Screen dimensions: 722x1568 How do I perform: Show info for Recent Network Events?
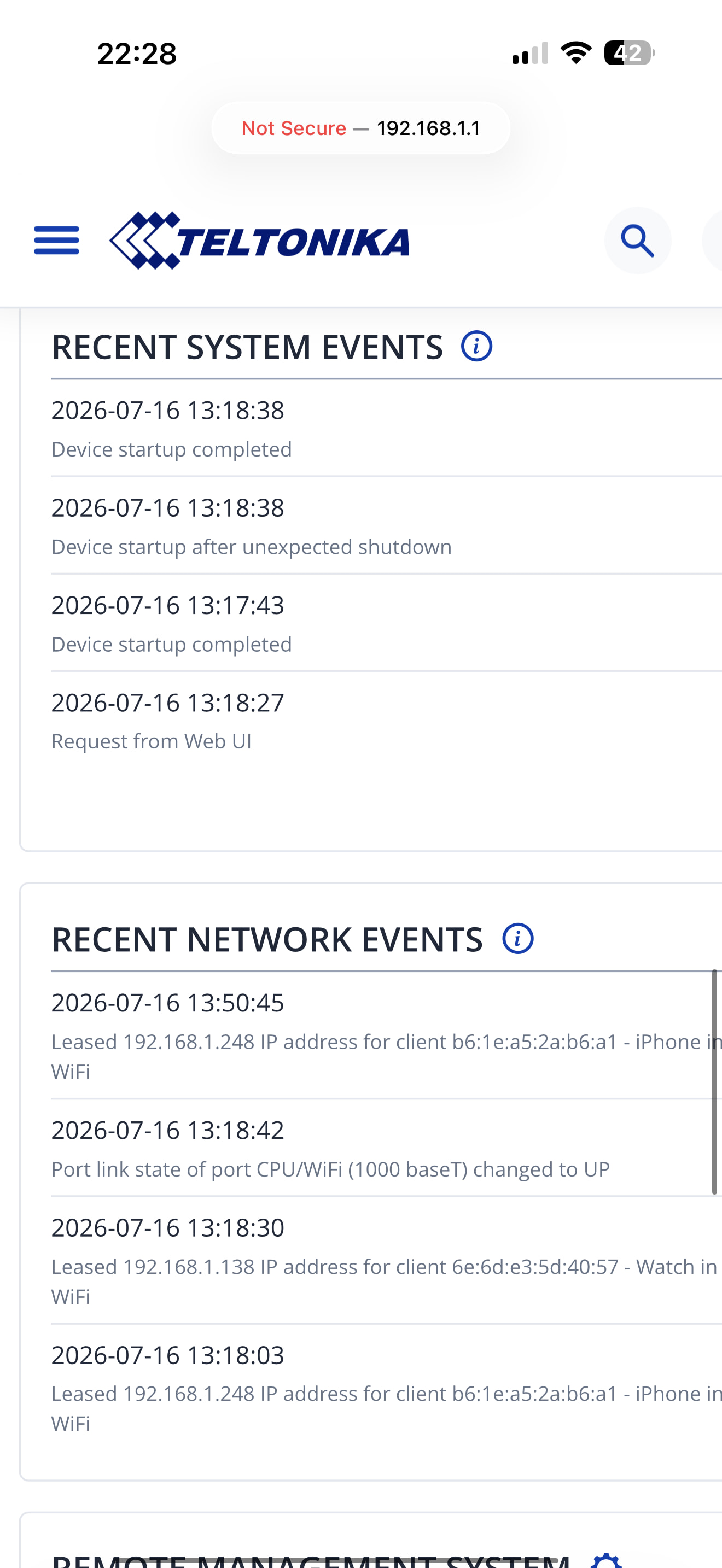(517, 939)
